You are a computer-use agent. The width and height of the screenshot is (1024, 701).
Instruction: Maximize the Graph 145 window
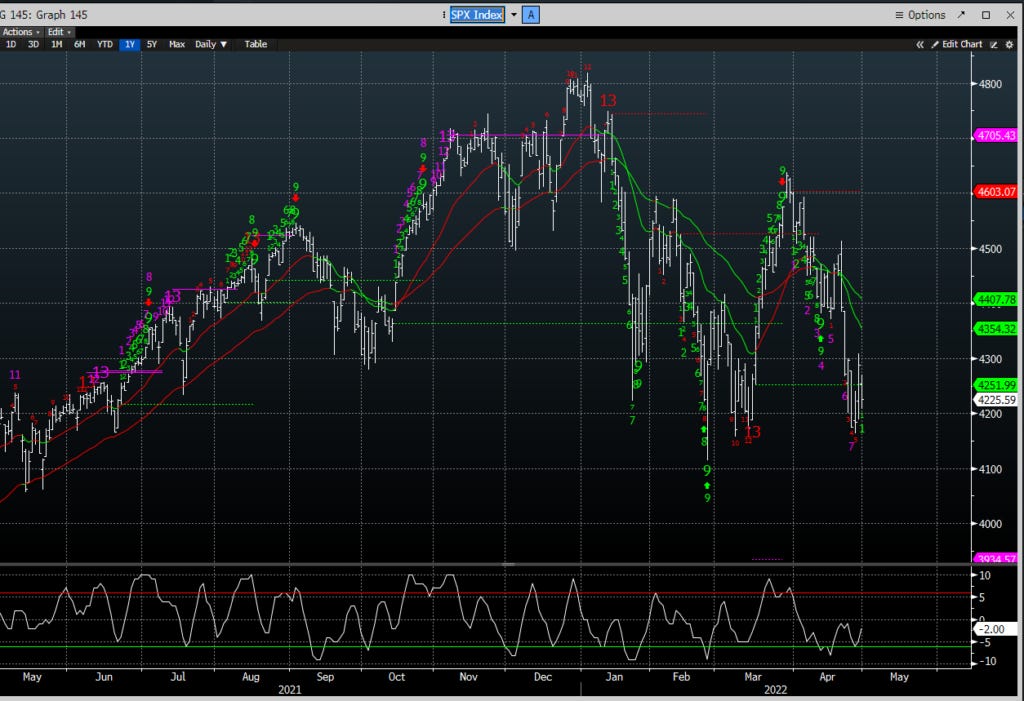986,14
